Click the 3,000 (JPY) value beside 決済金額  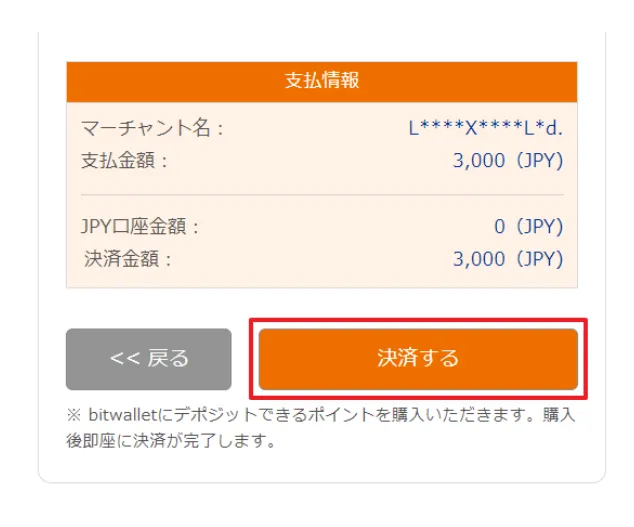click(x=508, y=259)
